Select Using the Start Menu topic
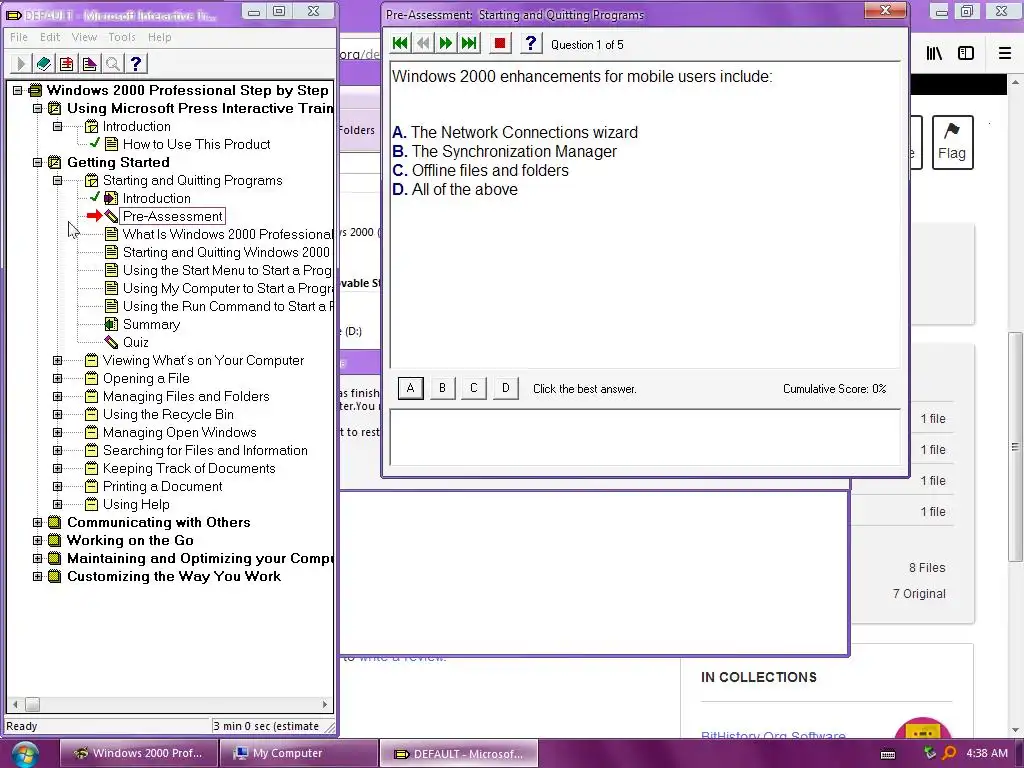Image resolution: width=1024 pixels, height=768 pixels. pyautogui.click(x=227, y=270)
